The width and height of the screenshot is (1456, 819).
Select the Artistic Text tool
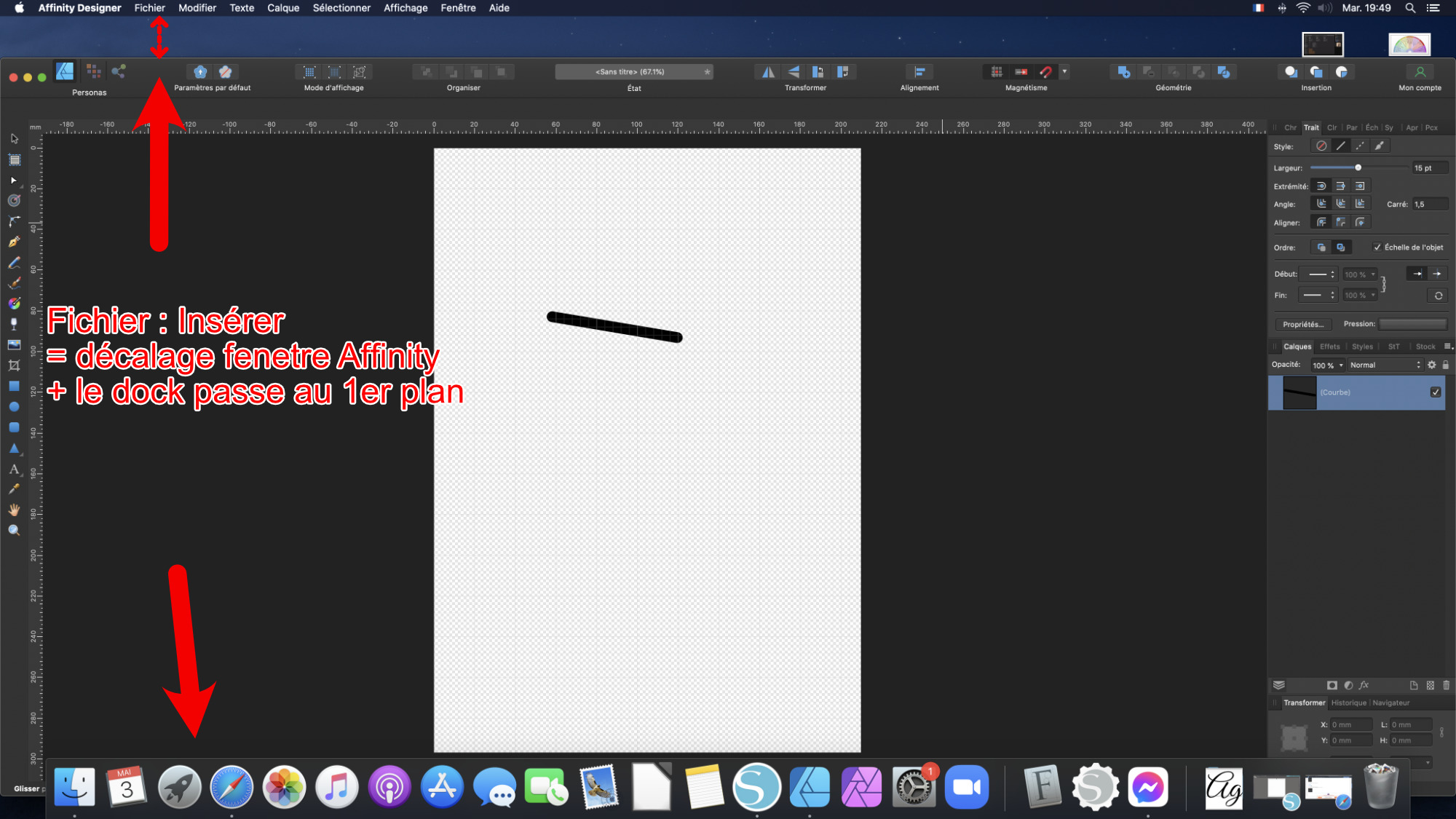[14, 470]
